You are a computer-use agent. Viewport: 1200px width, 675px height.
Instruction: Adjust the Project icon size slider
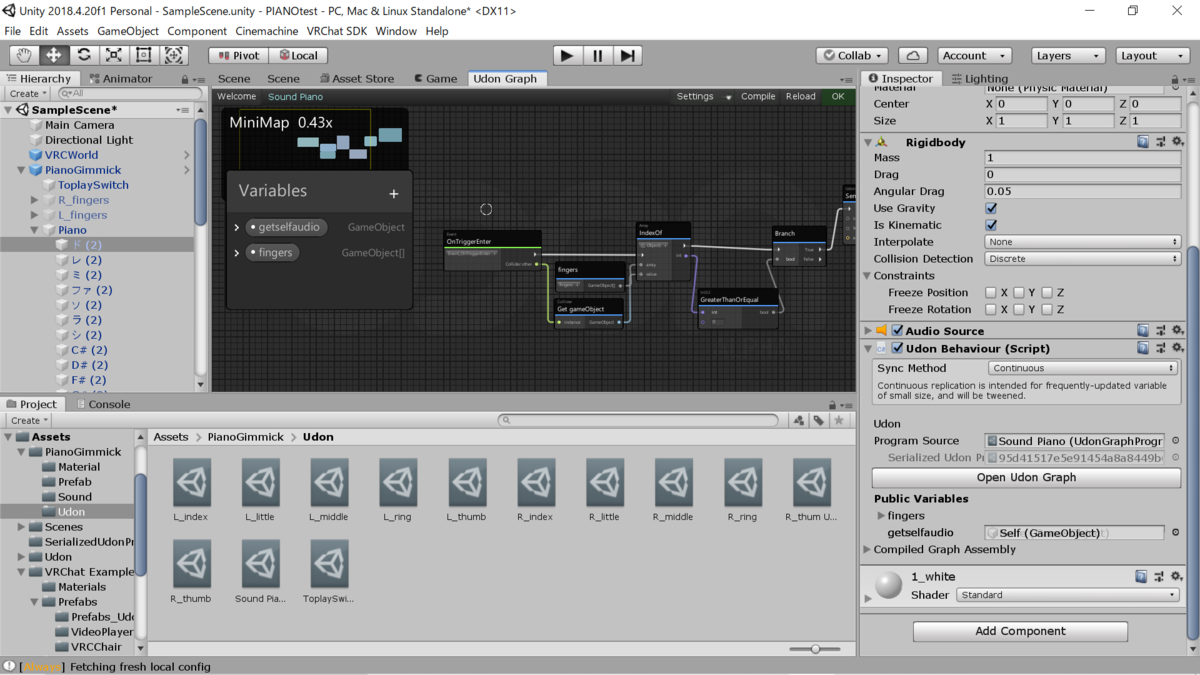pyautogui.click(x=815, y=649)
